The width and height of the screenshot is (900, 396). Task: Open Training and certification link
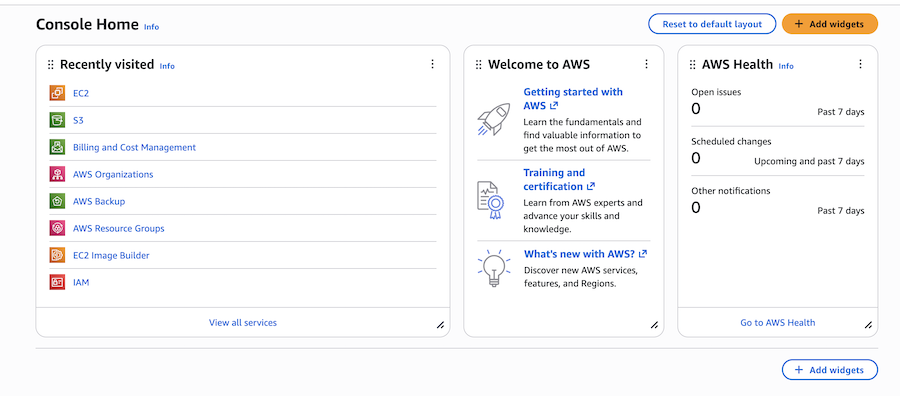click(559, 180)
